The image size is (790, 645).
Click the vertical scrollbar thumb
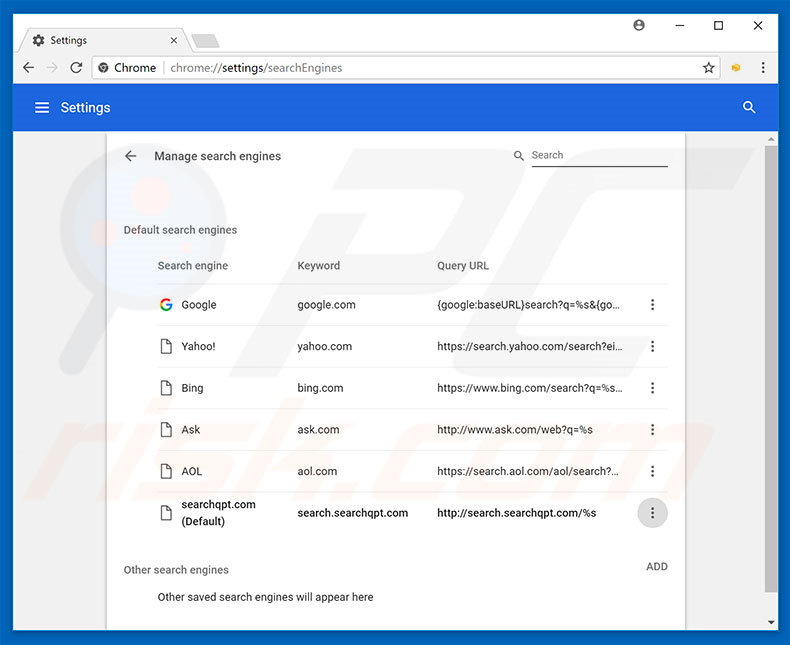(771, 369)
